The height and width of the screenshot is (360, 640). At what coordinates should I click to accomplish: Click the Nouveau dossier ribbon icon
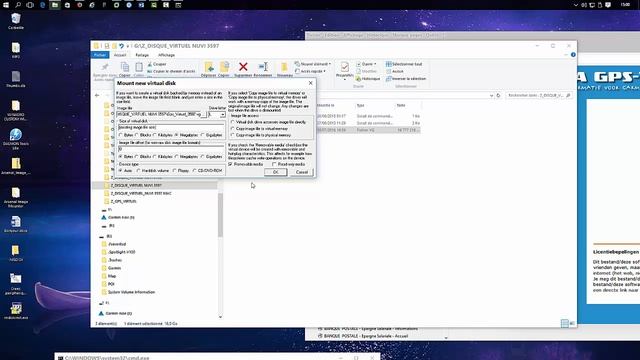click(x=284, y=67)
